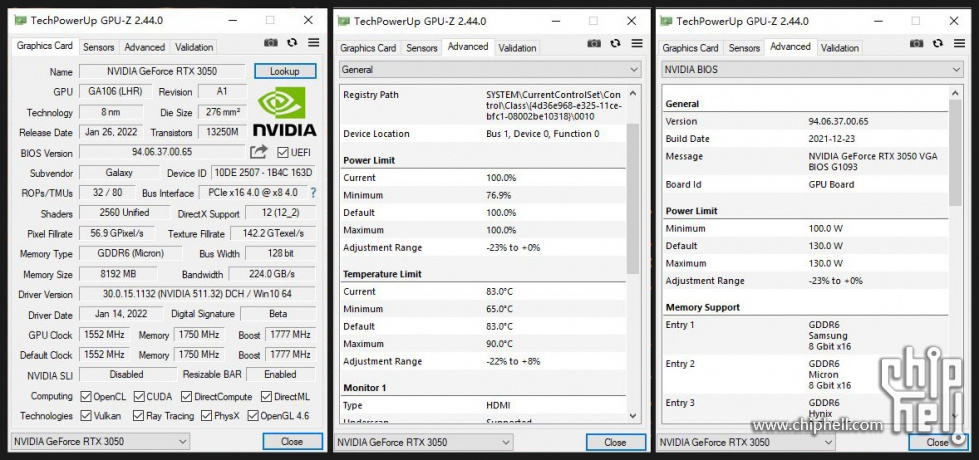Open hamburger menu in left GPU-Z window
Screen dimensions: 979x460
click(x=313, y=42)
